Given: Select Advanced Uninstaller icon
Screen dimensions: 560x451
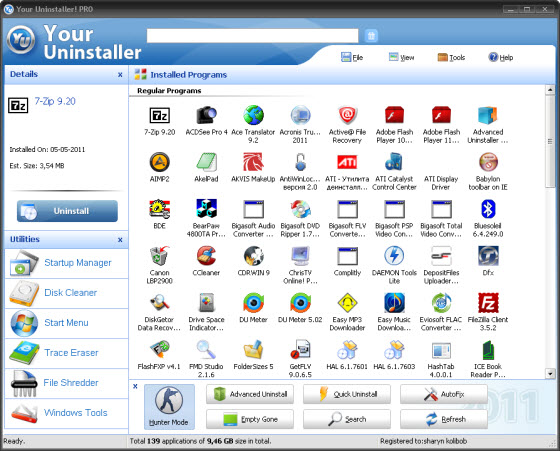Looking at the screenshot, I should pos(488,115).
